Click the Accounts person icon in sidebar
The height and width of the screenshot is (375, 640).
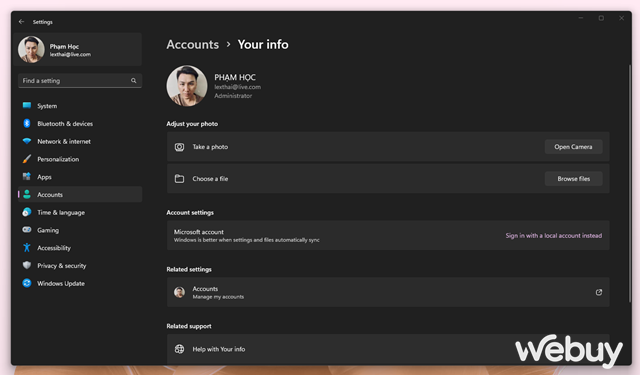coord(27,194)
